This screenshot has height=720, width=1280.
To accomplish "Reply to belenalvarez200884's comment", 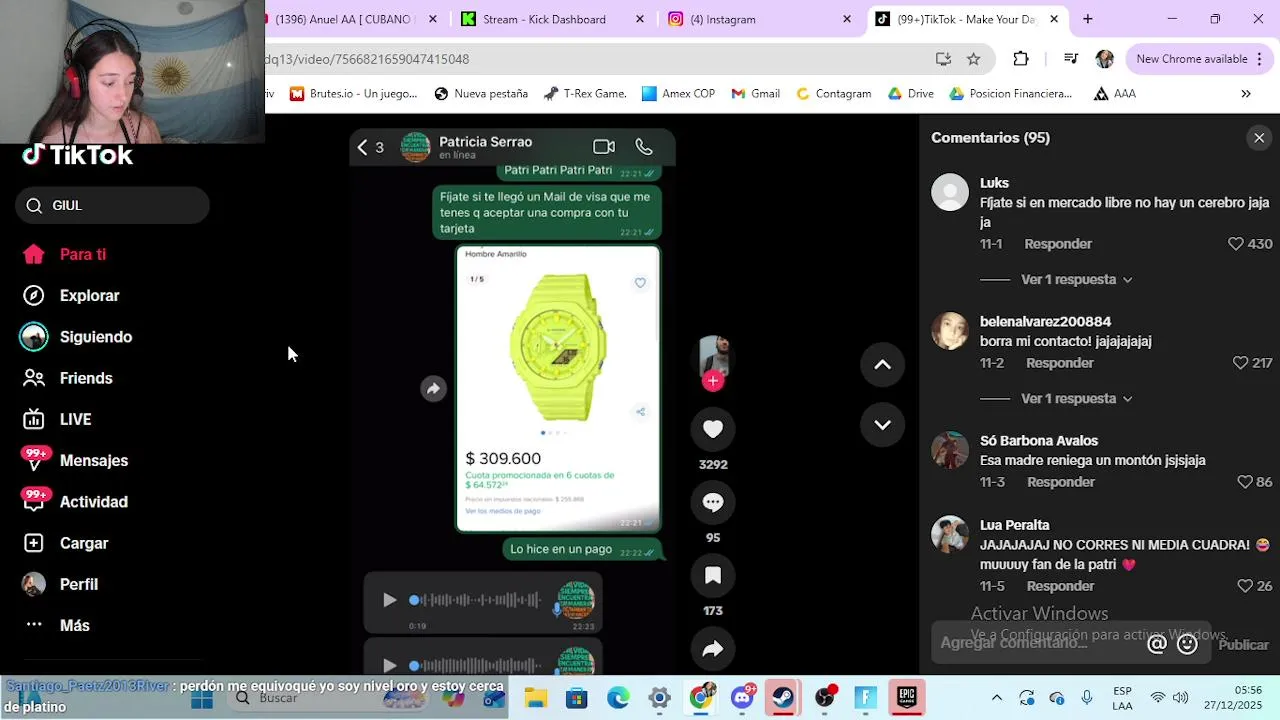I will tap(1060, 363).
